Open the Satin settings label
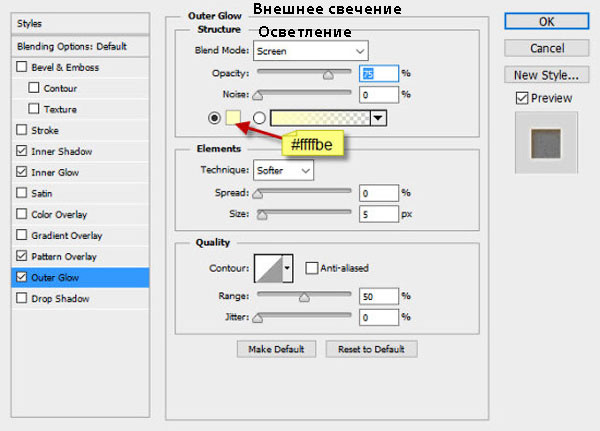 42,193
